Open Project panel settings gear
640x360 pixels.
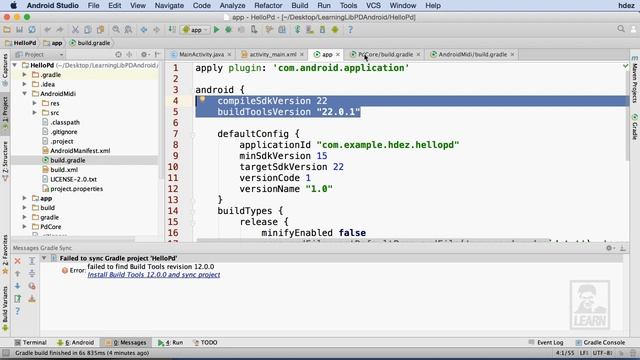point(144,54)
